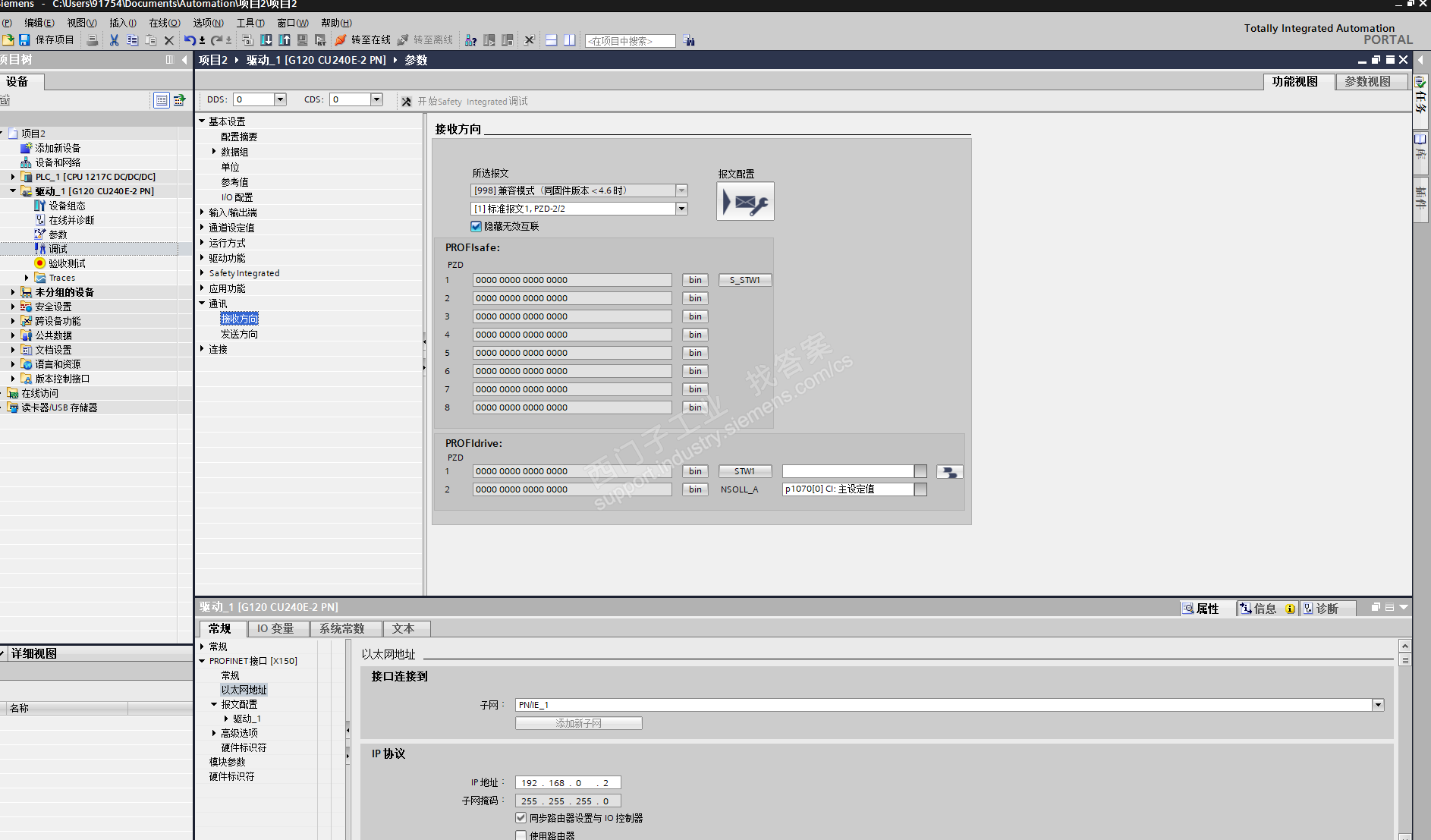Click the delete X icon in toolbar

(x=168, y=39)
